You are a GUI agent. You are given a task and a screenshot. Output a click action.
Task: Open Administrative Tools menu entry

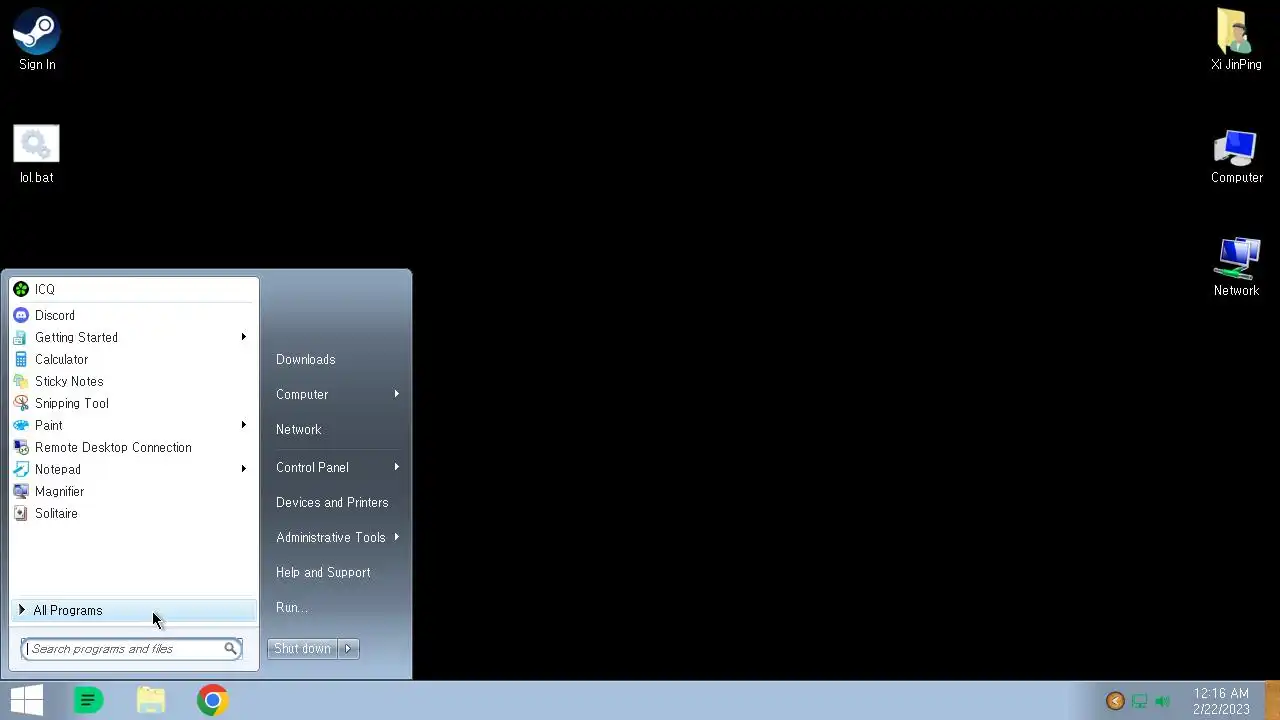[330, 537]
